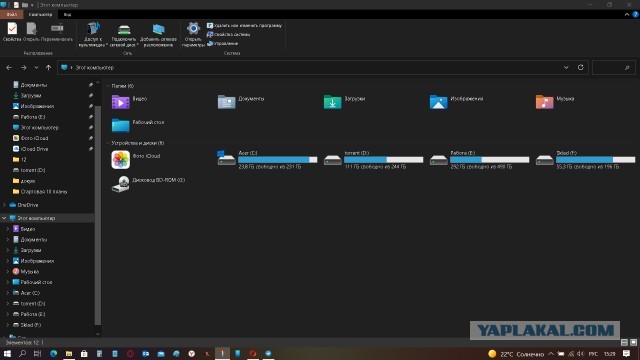Click Добавить сетевое расположение icon
The image size is (640, 360).
click(158, 29)
